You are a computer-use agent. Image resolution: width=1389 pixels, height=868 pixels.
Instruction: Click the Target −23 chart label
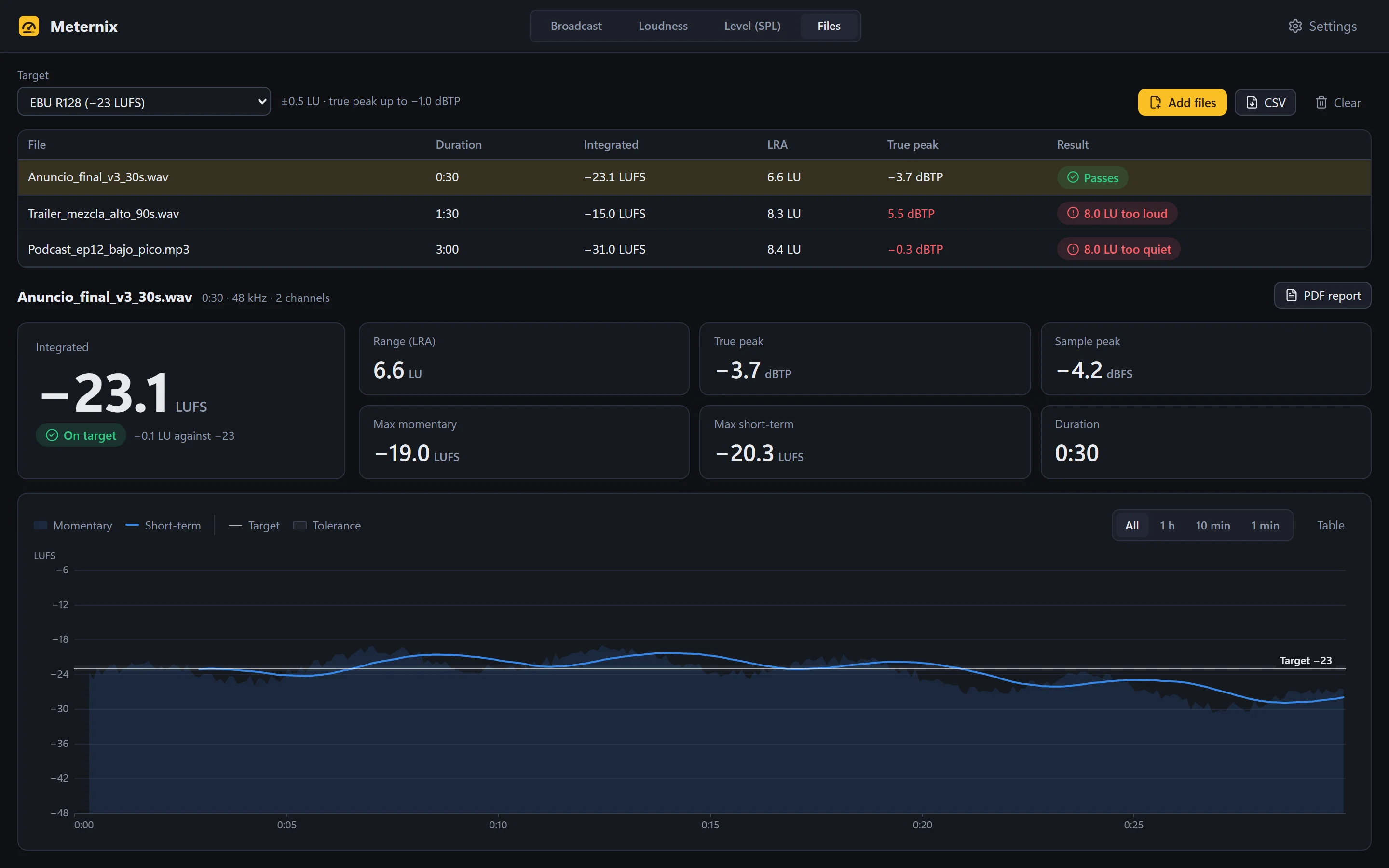coord(1305,660)
